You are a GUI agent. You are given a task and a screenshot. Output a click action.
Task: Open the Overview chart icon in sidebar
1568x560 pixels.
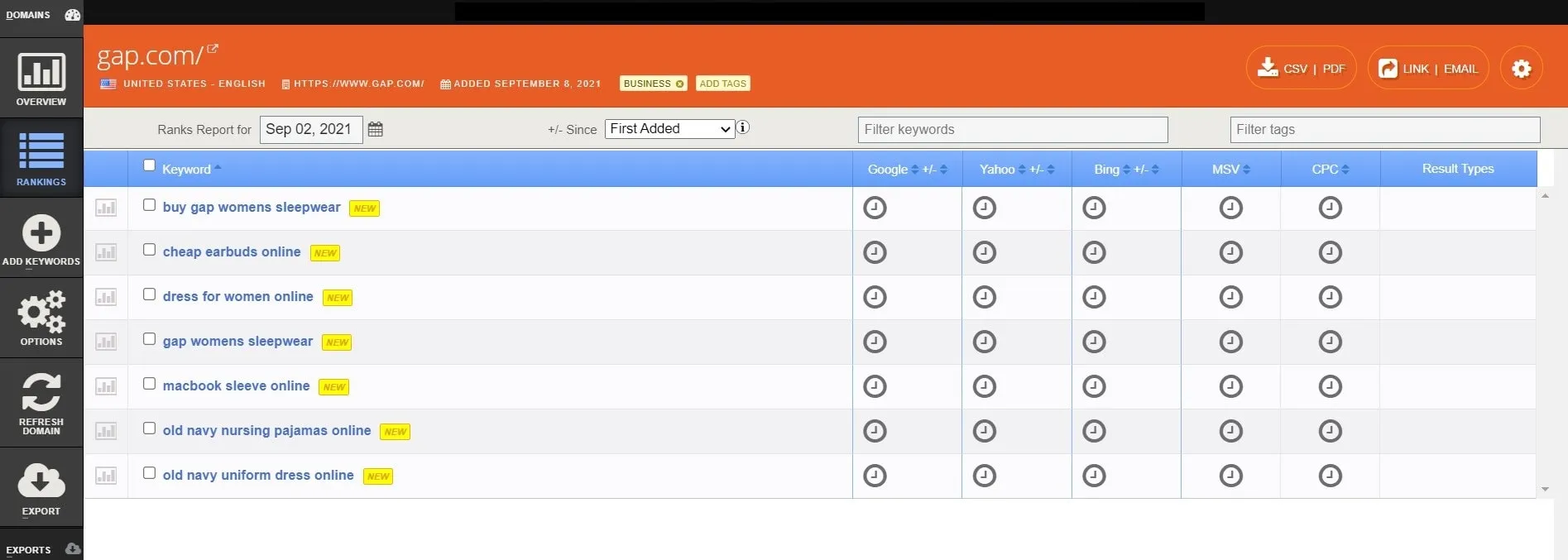coord(41,73)
